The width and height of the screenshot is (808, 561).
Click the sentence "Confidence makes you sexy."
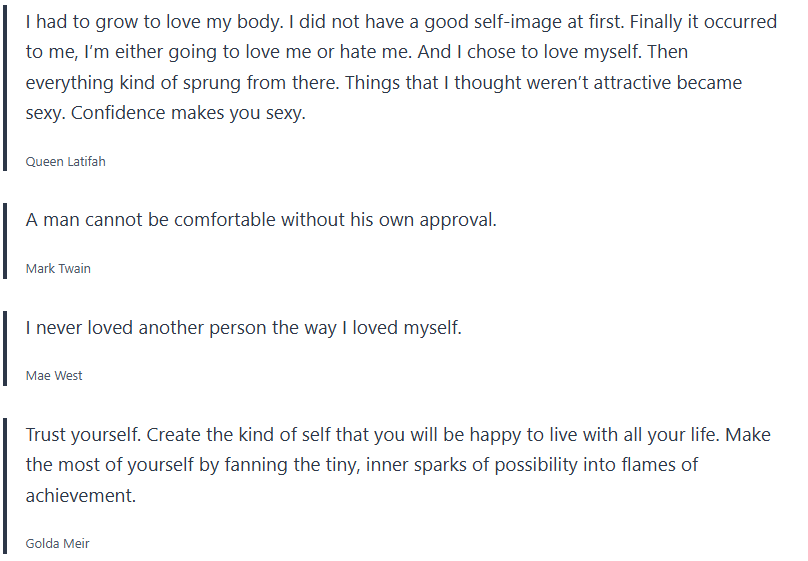[199, 113]
